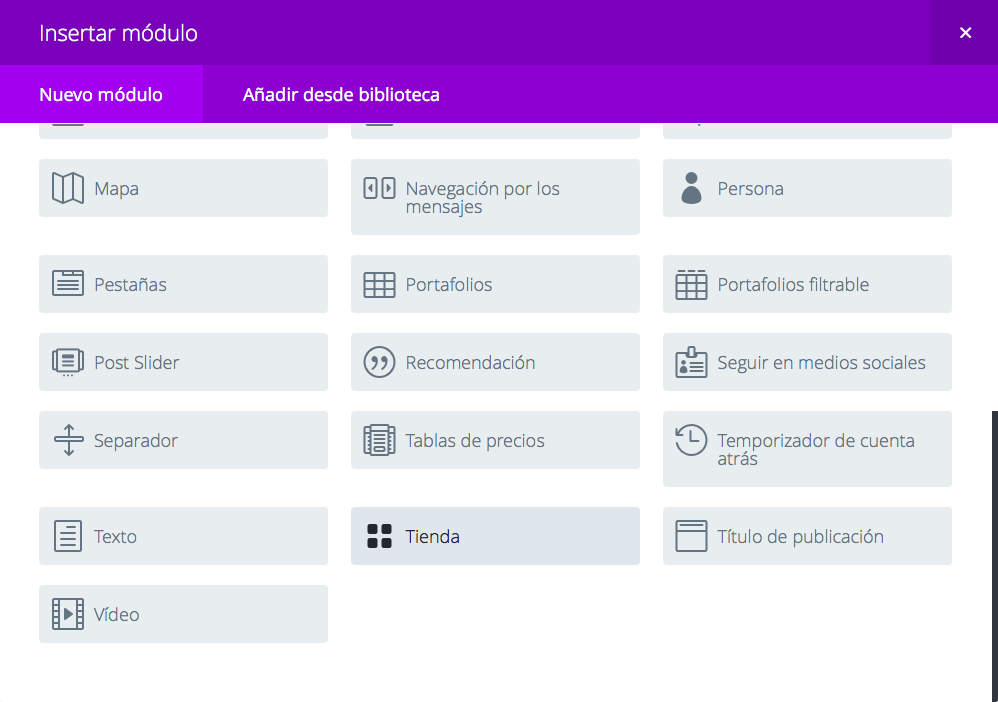Click the Temporizador de cuenta atrás clock icon
The height and width of the screenshot is (702, 998).
(691, 440)
